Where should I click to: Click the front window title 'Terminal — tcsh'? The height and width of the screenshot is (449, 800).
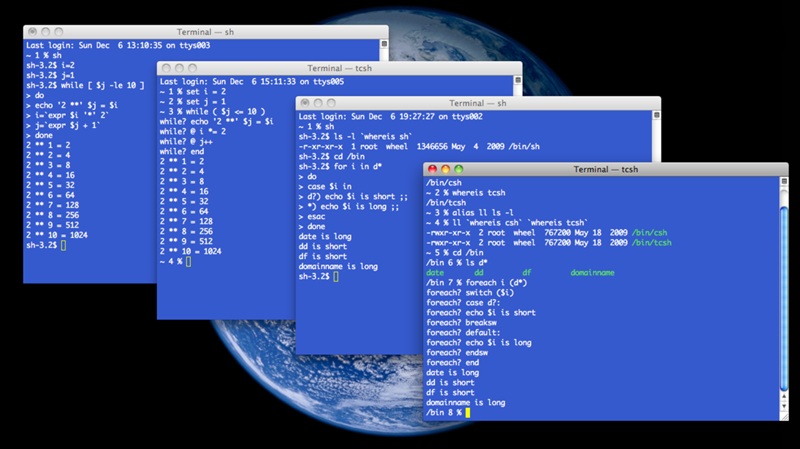click(x=606, y=169)
